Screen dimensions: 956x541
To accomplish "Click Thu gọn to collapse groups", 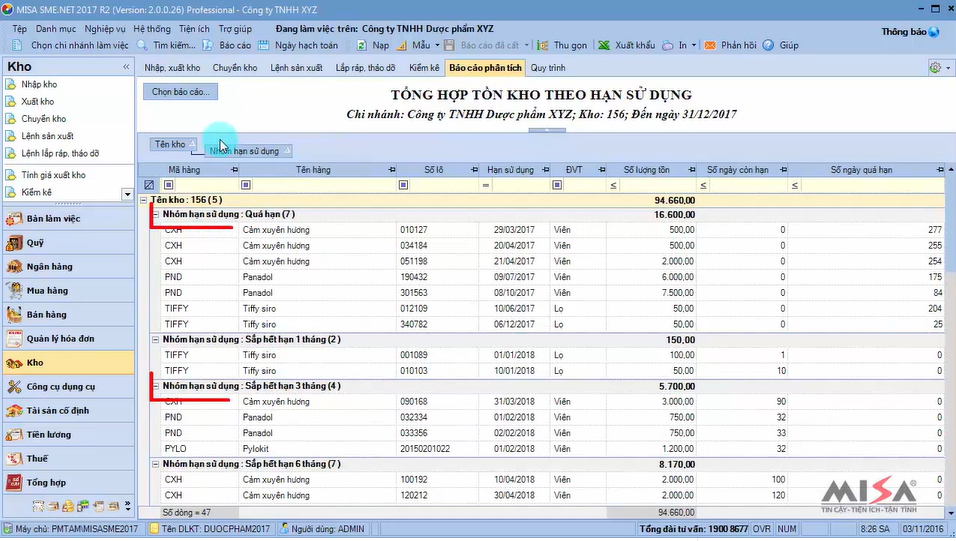I will coord(562,45).
